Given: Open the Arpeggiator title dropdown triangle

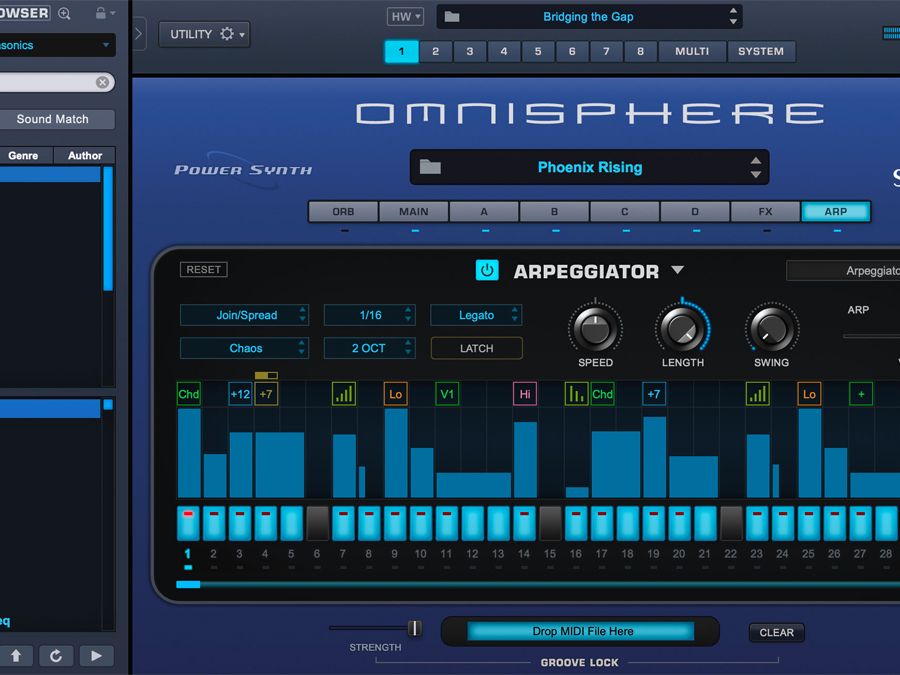Looking at the screenshot, I should (678, 270).
